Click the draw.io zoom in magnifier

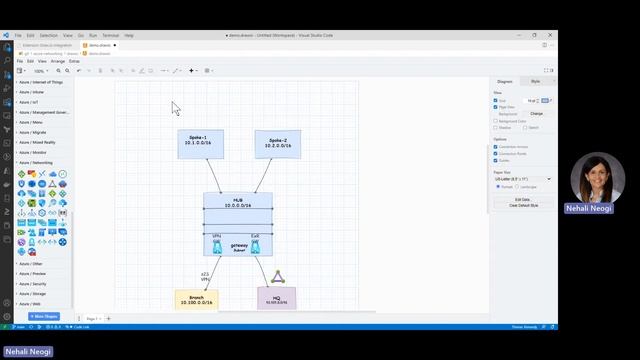tap(58, 71)
